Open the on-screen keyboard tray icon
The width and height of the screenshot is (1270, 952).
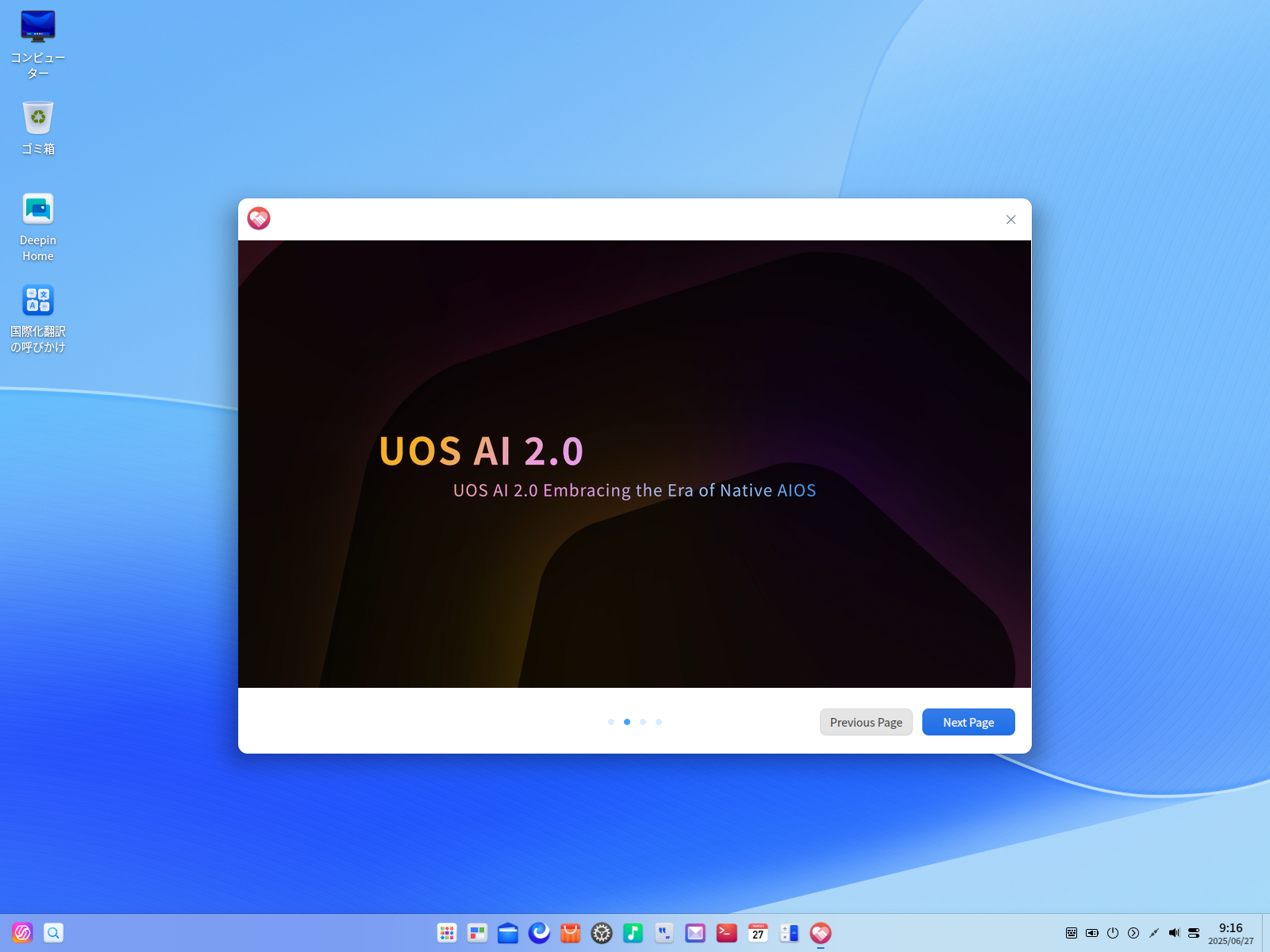(x=1072, y=933)
